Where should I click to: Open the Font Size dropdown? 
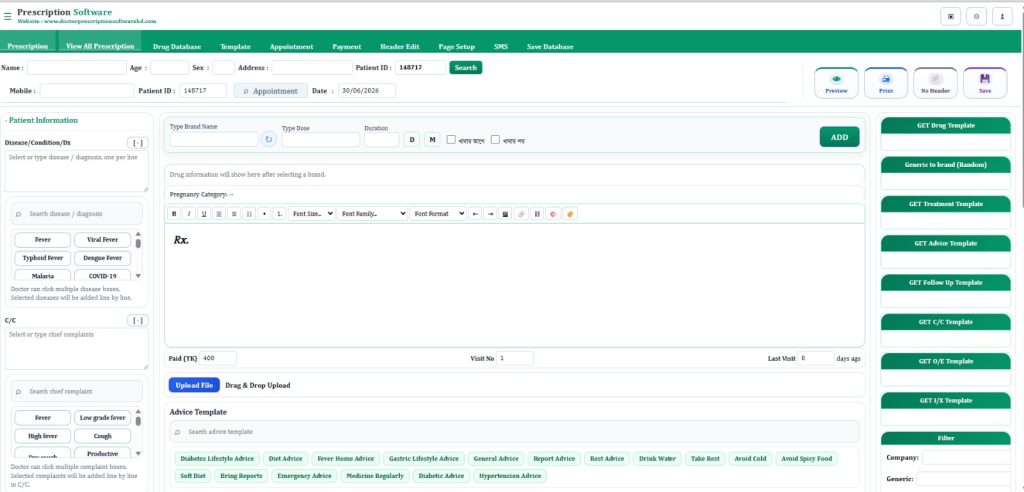[x=312, y=214]
